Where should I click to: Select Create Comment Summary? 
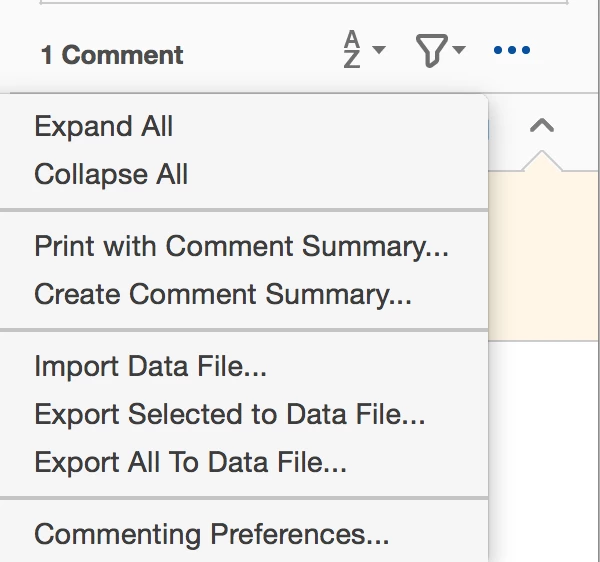pyautogui.click(x=223, y=294)
